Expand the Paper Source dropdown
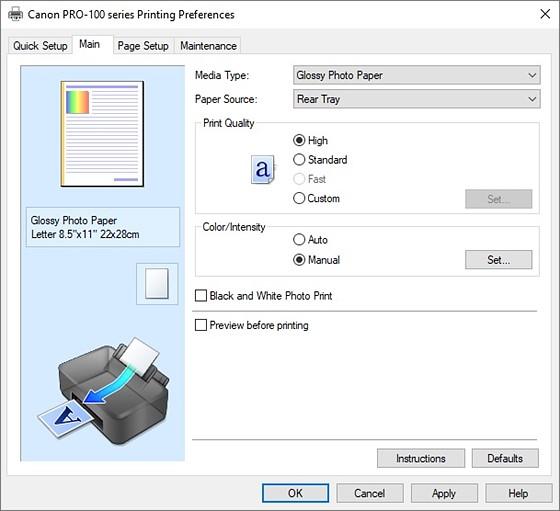 point(416,99)
